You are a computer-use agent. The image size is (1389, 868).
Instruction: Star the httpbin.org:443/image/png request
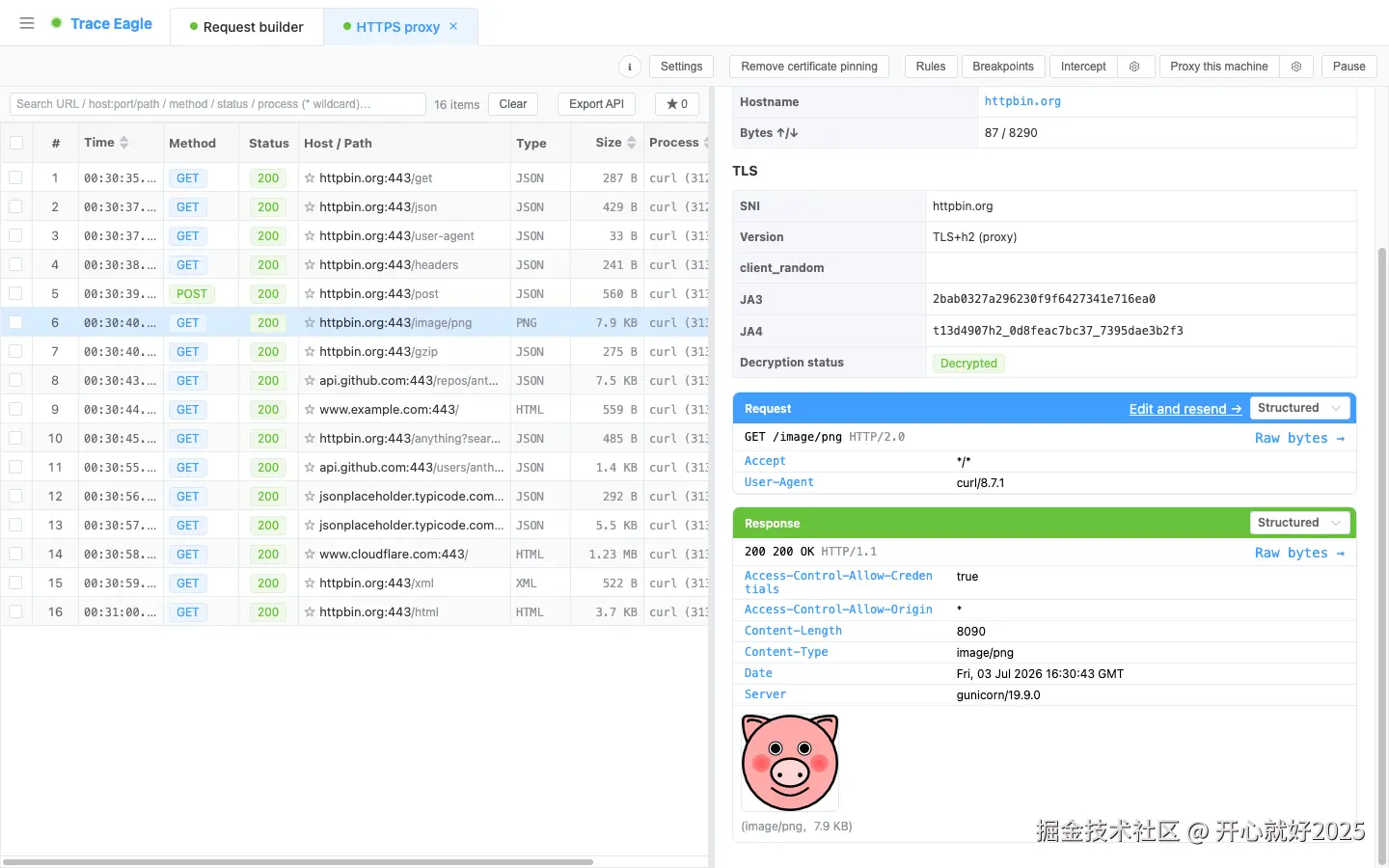310,323
